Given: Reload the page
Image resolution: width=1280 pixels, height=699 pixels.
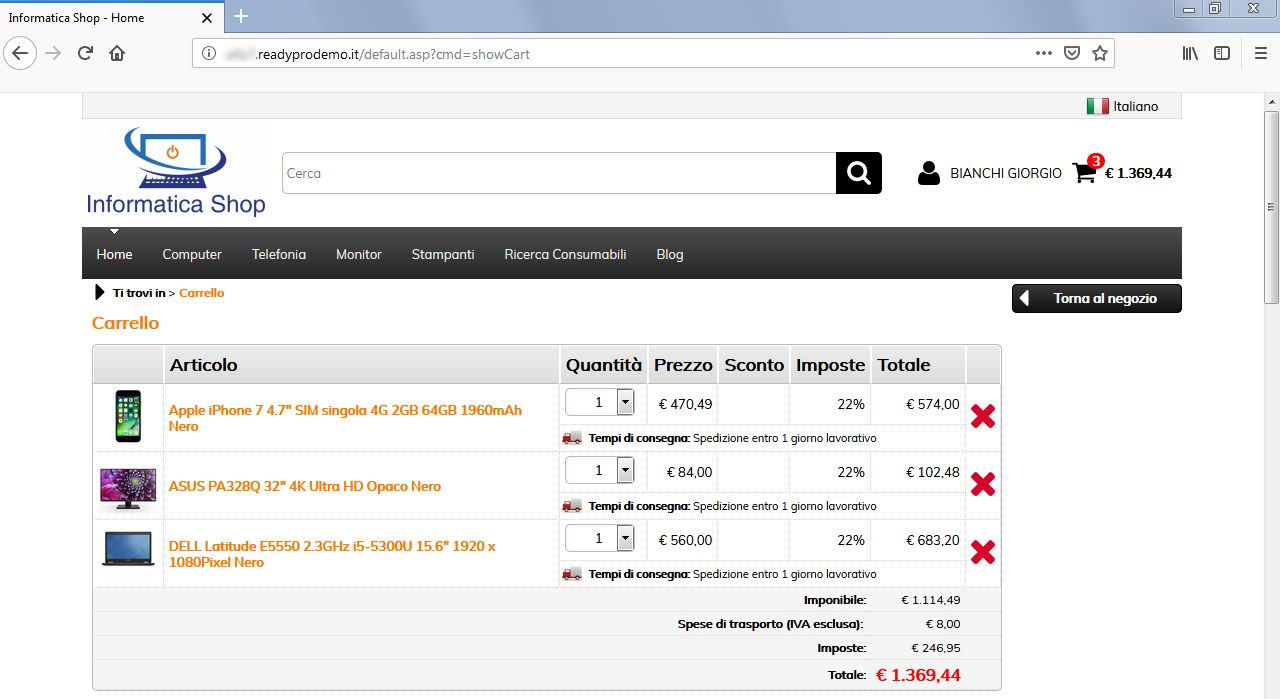Looking at the screenshot, I should click(x=86, y=53).
